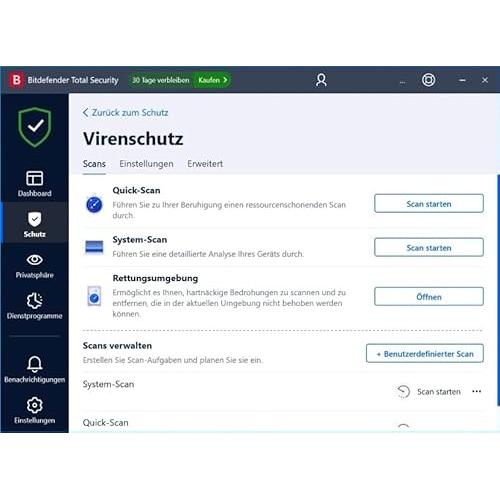Click the Bitdefender B logo

click(16, 80)
